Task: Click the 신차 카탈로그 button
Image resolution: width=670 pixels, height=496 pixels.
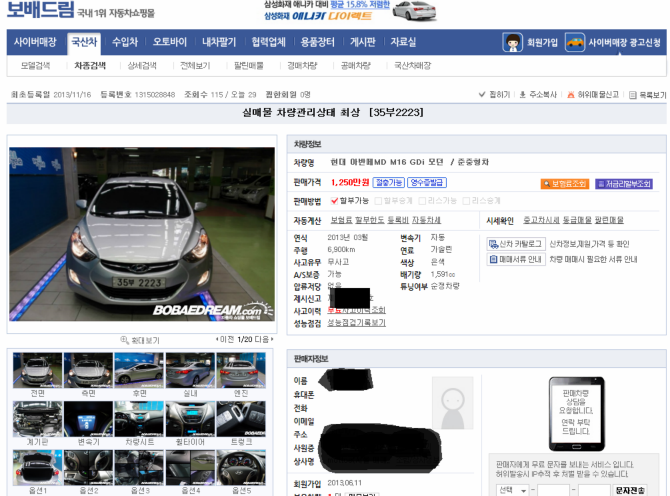Action: point(516,244)
